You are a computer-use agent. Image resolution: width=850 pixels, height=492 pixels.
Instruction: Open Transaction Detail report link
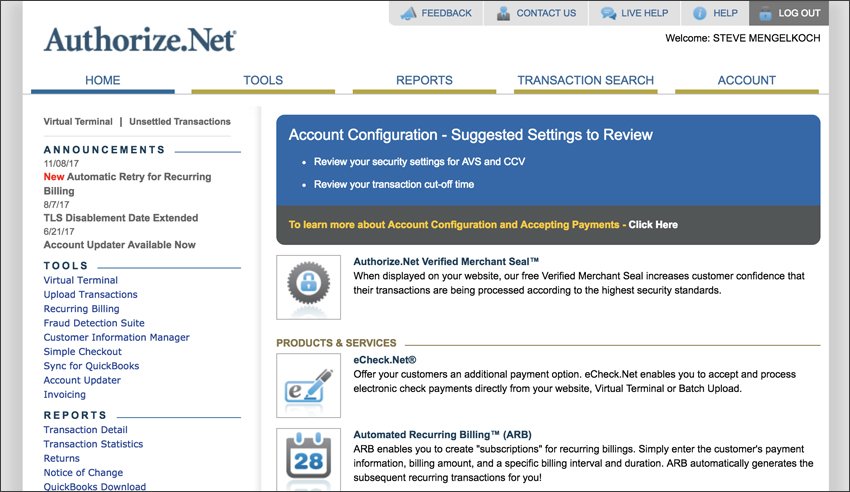86,430
